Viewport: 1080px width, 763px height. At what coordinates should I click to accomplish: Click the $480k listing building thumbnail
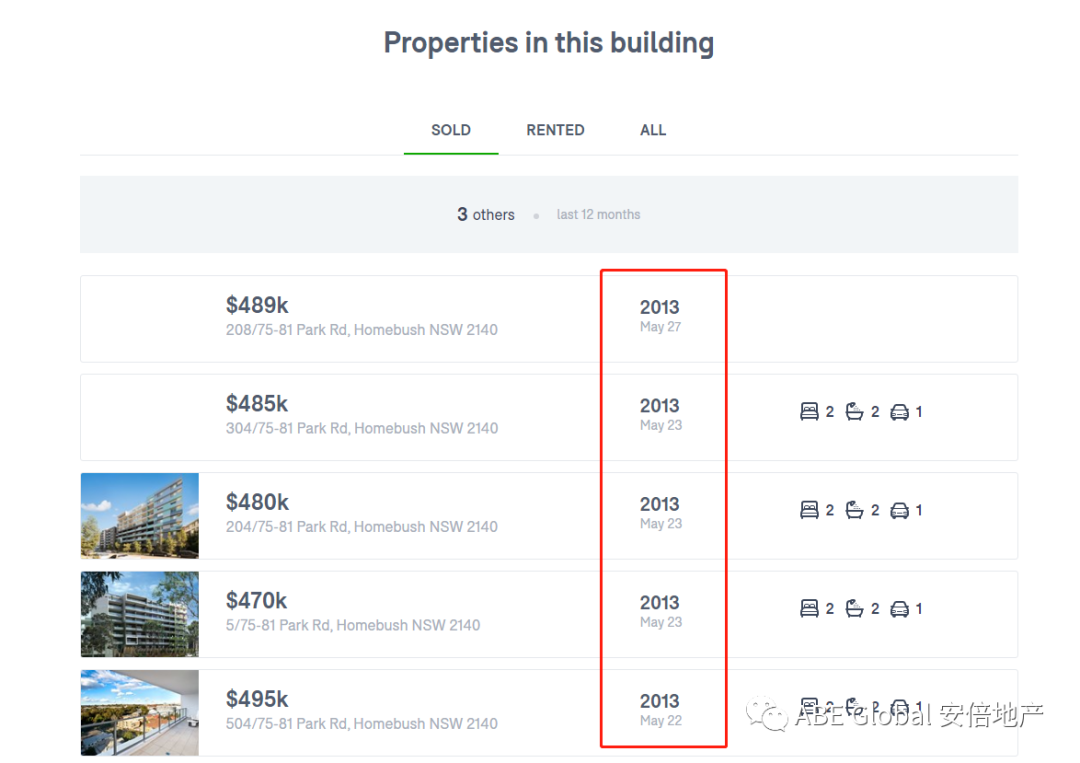[140, 516]
